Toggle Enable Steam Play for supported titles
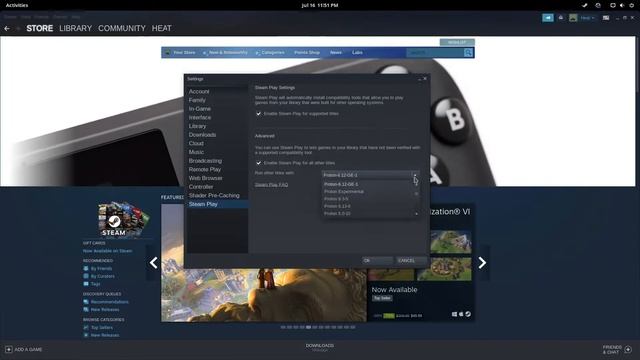 pos(258,113)
